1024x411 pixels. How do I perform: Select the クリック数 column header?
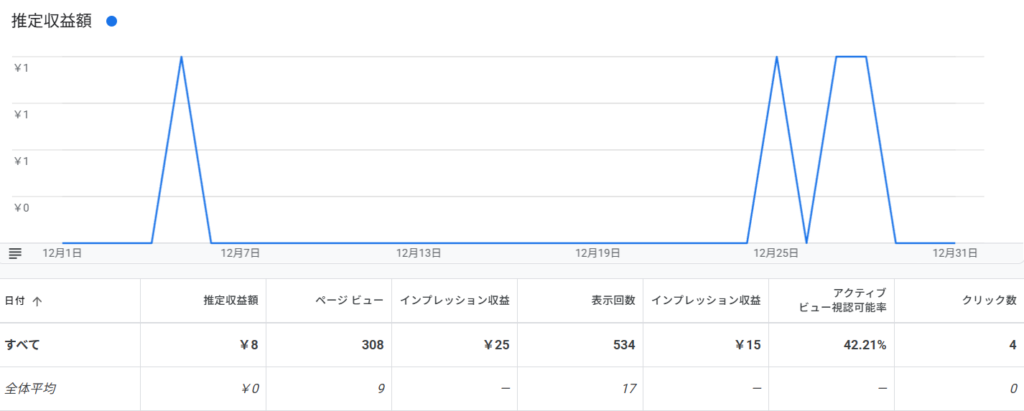point(988,300)
